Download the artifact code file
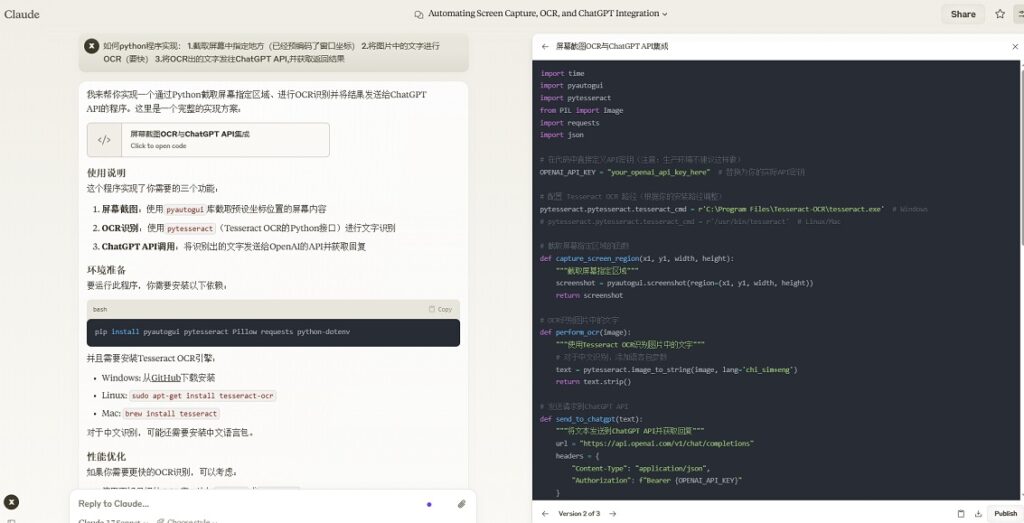This screenshot has height=523, width=1024. (978, 514)
